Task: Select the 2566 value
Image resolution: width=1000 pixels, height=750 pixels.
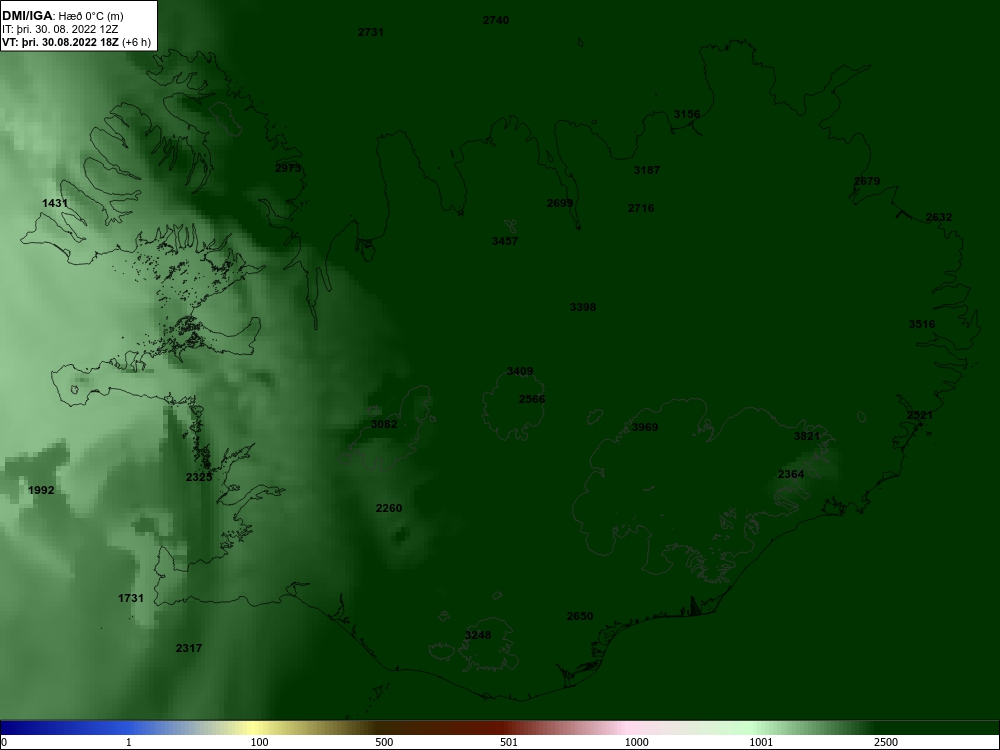Action: tap(532, 399)
